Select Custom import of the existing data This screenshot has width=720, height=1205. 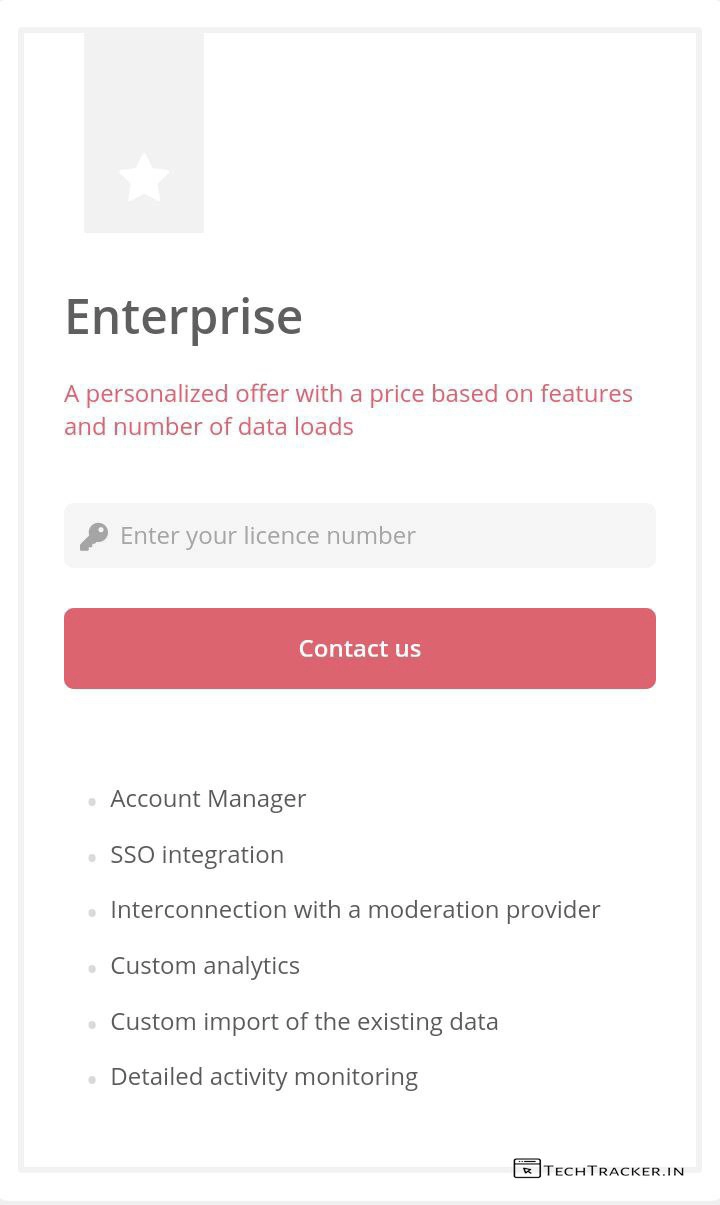(304, 1022)
